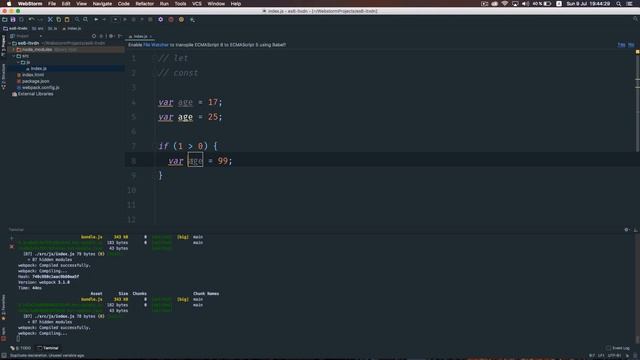This screenshot has height=360, width=640.
Task: Open Terminal panel gear settings
Action: (627, 230)
